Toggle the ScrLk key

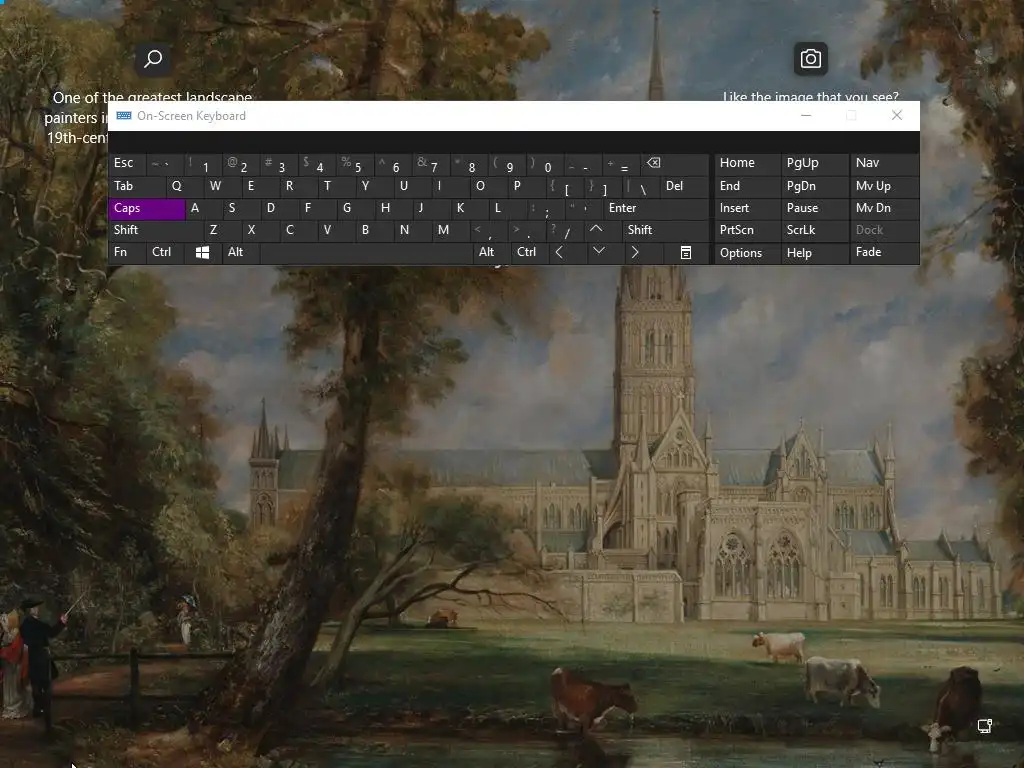[x=815, y=230]
